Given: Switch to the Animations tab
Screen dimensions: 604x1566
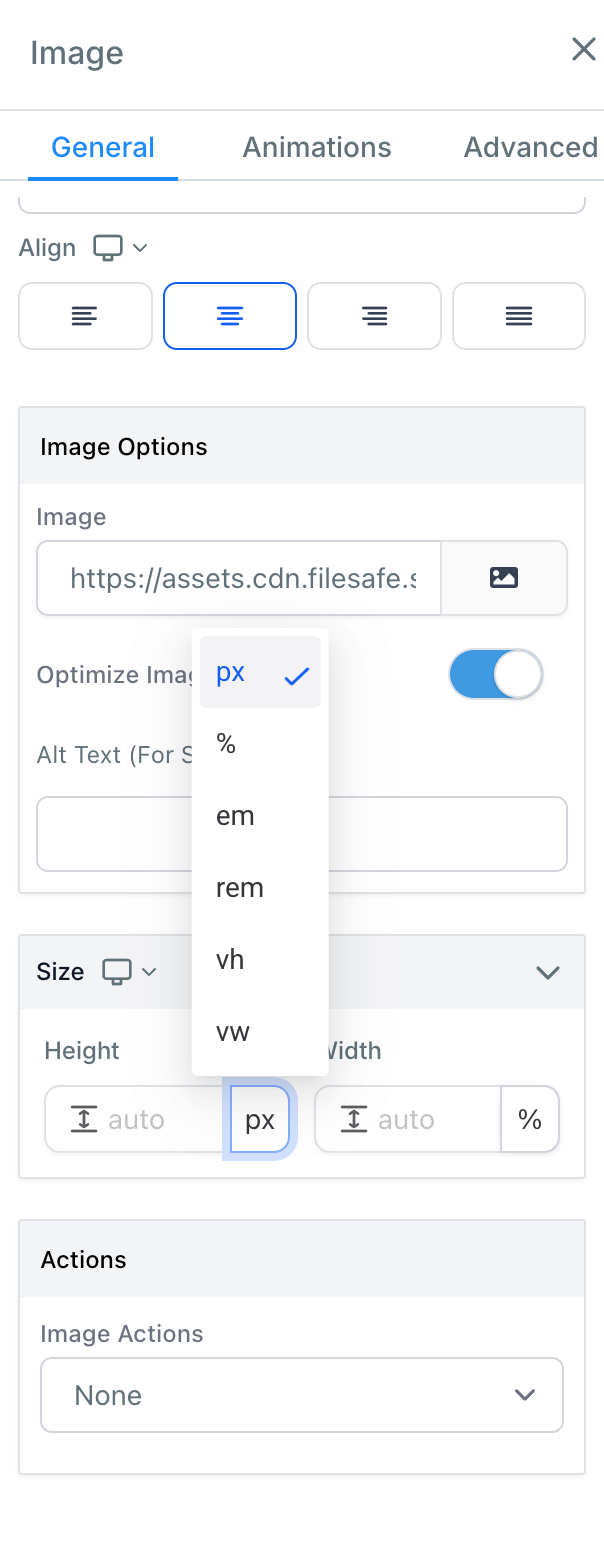Looking at the screenshot, I should pos(317,148).
